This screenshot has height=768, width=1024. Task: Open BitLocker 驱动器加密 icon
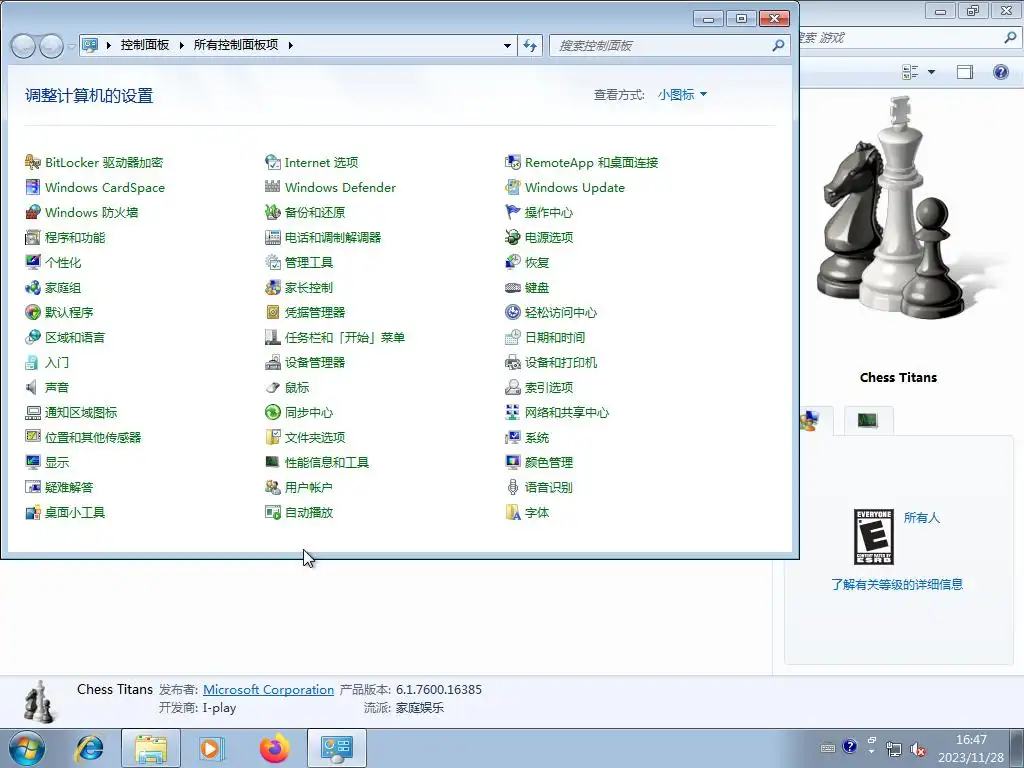33,162
